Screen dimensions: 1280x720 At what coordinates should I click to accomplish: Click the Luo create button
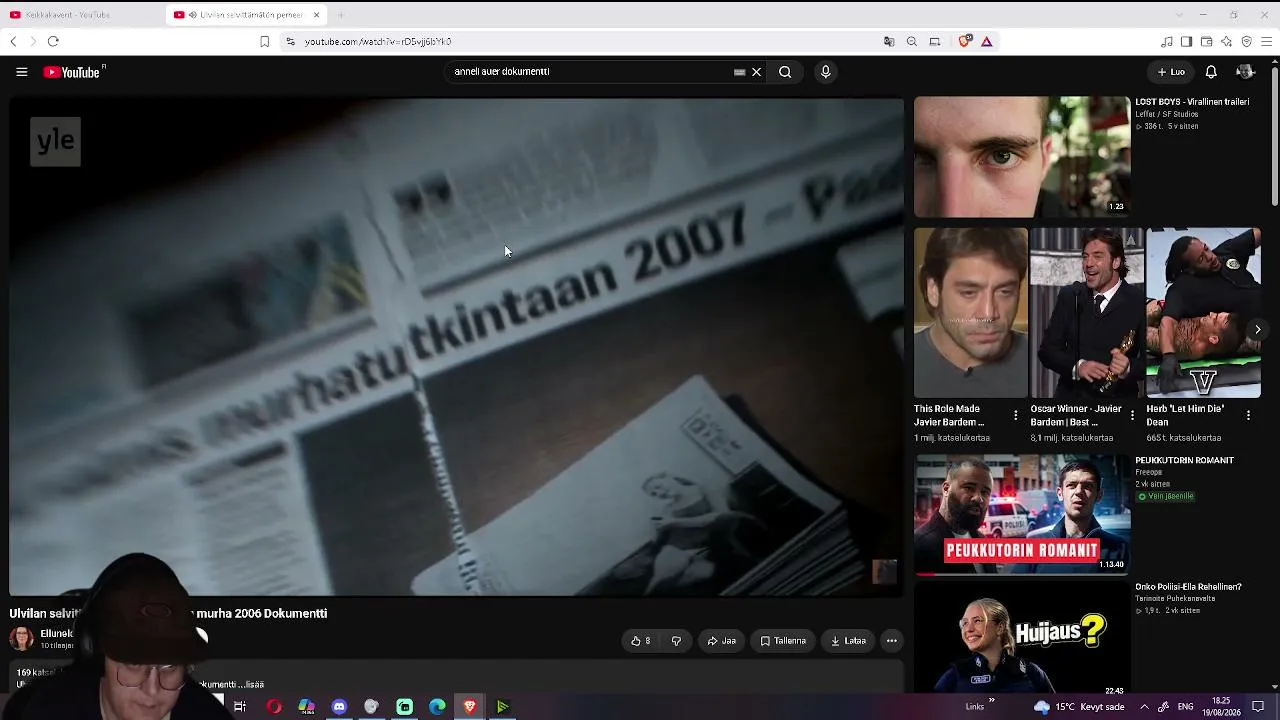coord(1171,72)
